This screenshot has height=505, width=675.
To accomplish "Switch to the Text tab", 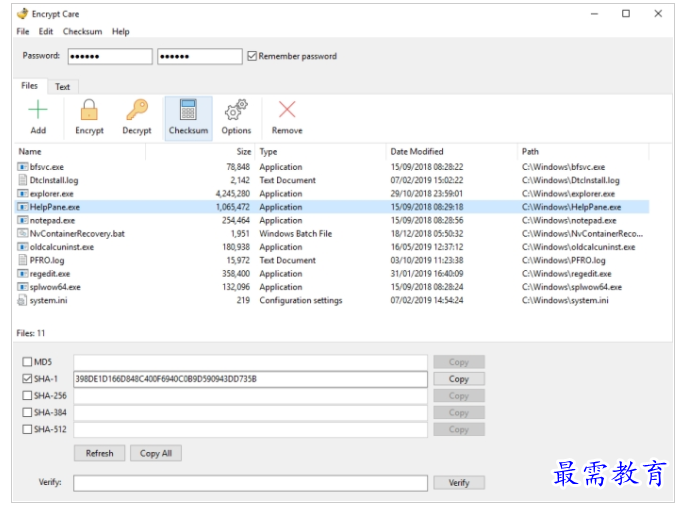I will (x=62, y=87).
